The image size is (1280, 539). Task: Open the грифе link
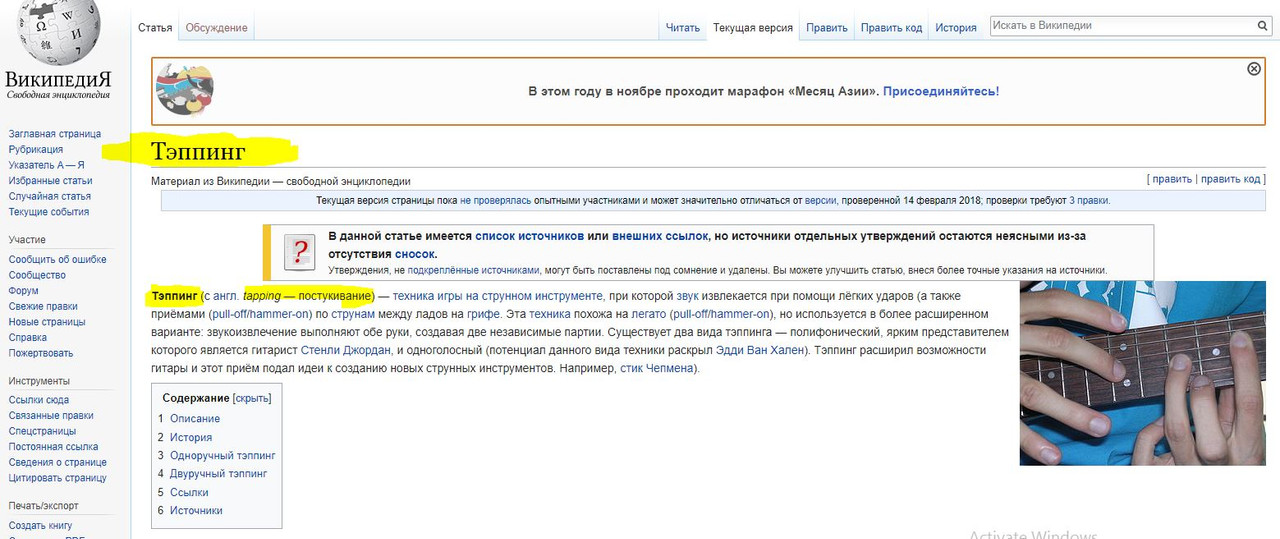[x=483, y=315]
